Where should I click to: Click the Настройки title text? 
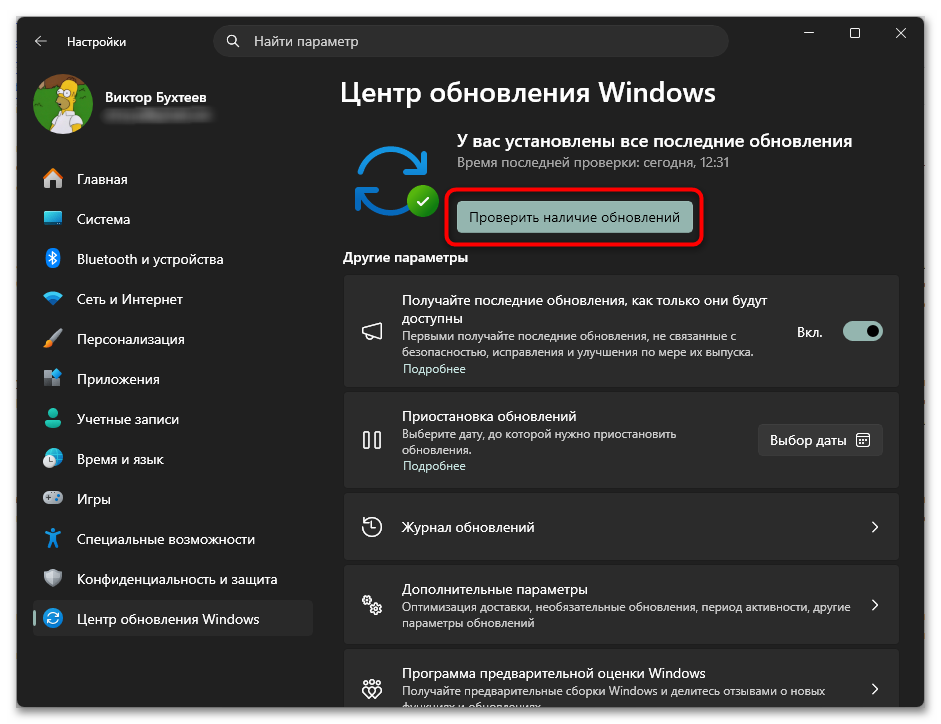(x=97, y=41)
